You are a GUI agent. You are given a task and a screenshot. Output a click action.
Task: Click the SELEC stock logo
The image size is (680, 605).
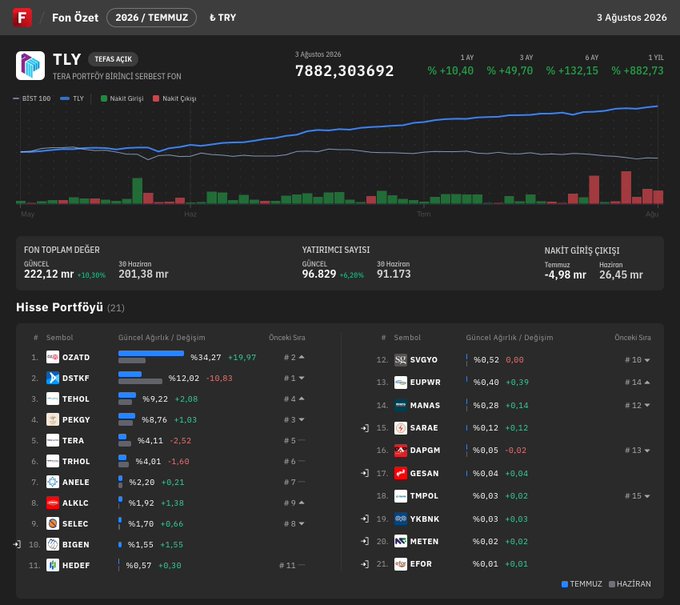[52, 523]
